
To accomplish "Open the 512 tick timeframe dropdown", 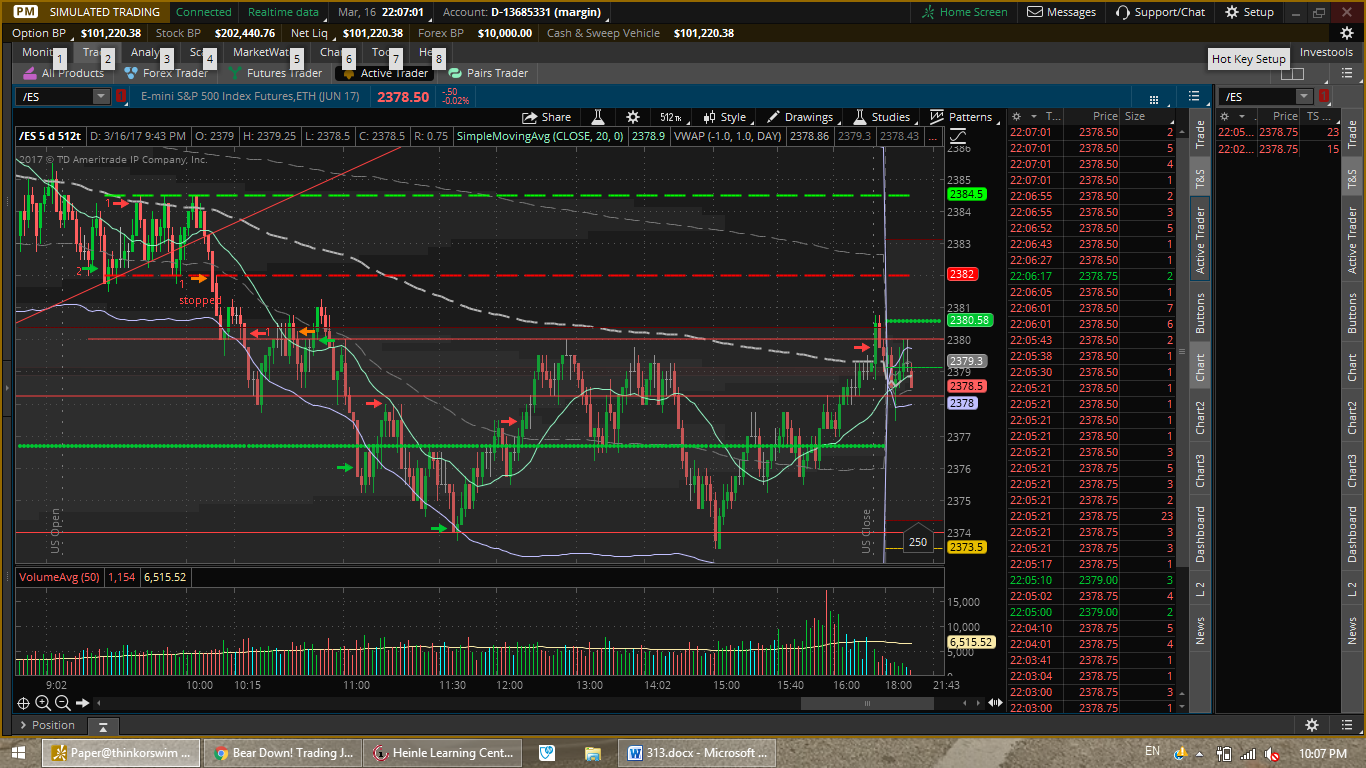I will pyautogui.click(x=669, y=117).
